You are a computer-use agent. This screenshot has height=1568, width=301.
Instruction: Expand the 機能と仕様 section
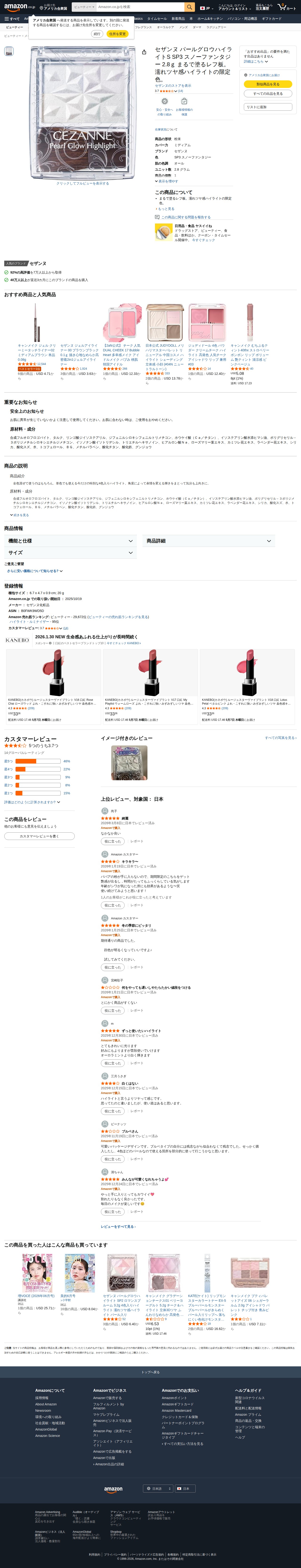[x=70, y=541]
